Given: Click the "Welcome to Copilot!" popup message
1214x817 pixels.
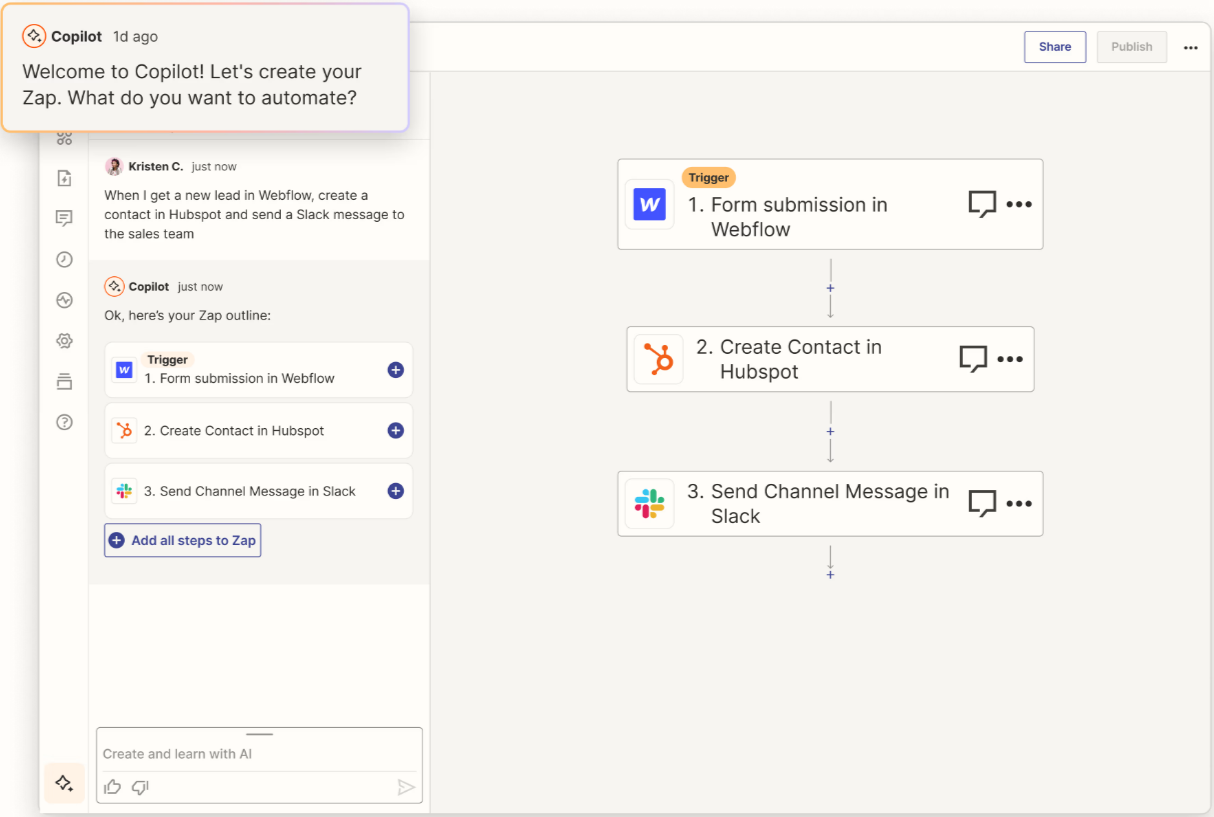Looking at the screenshot, I should pos(192,85).
